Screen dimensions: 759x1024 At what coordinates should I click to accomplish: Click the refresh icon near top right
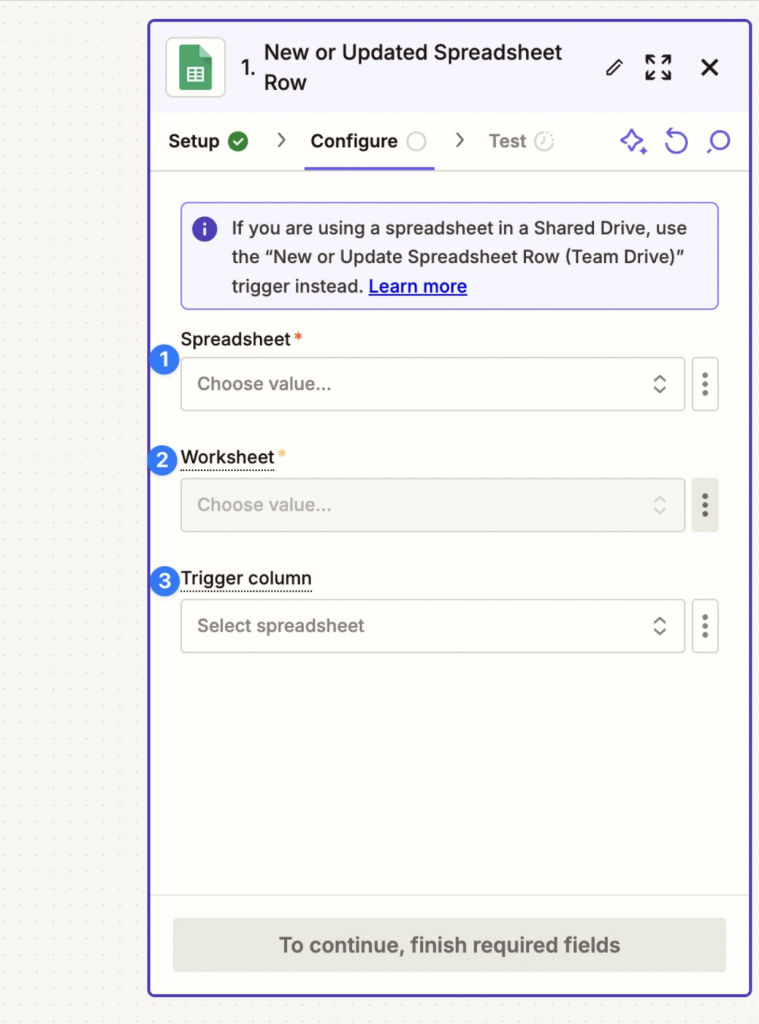click(x=676, y=142)
